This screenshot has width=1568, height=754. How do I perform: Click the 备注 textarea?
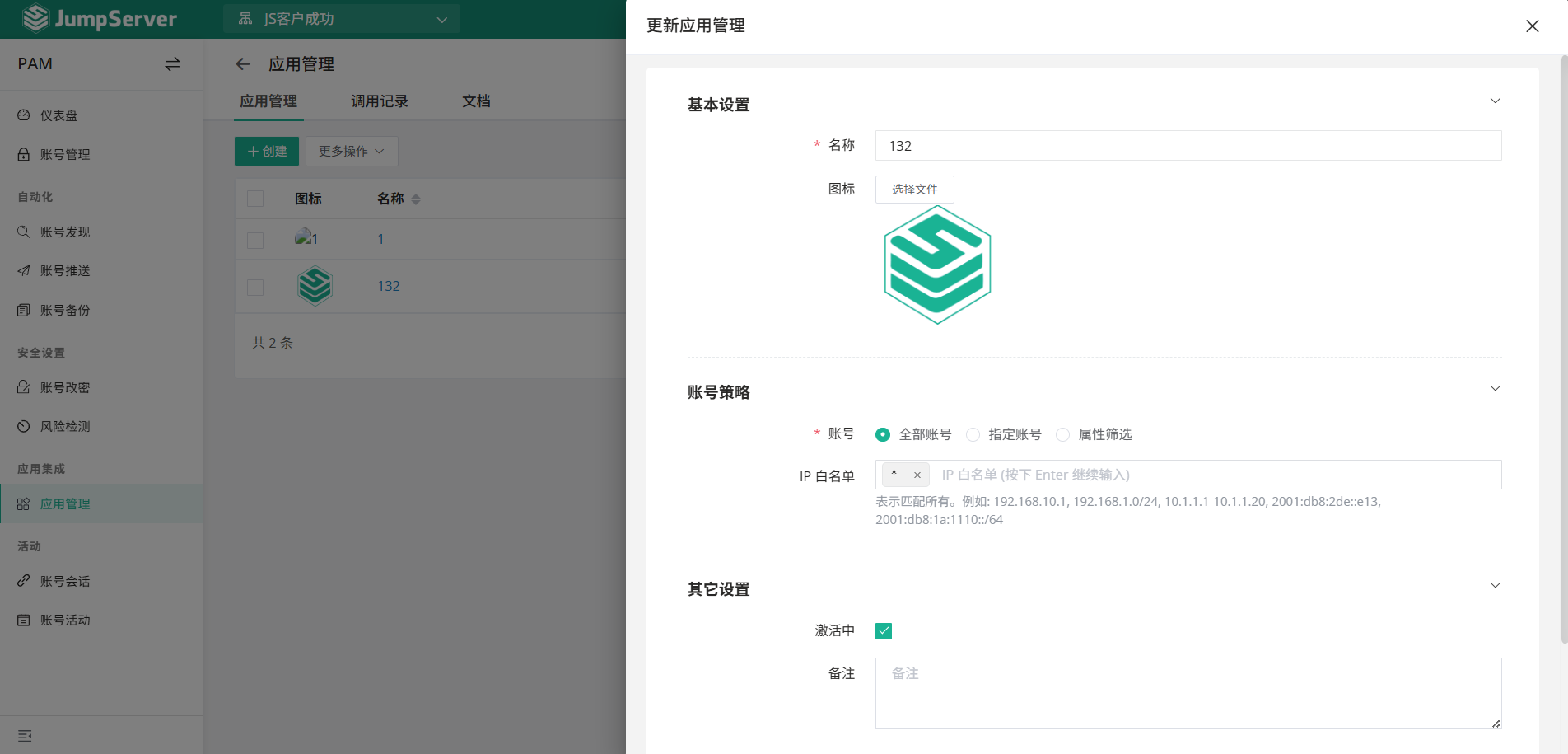tap(1188, 693)
